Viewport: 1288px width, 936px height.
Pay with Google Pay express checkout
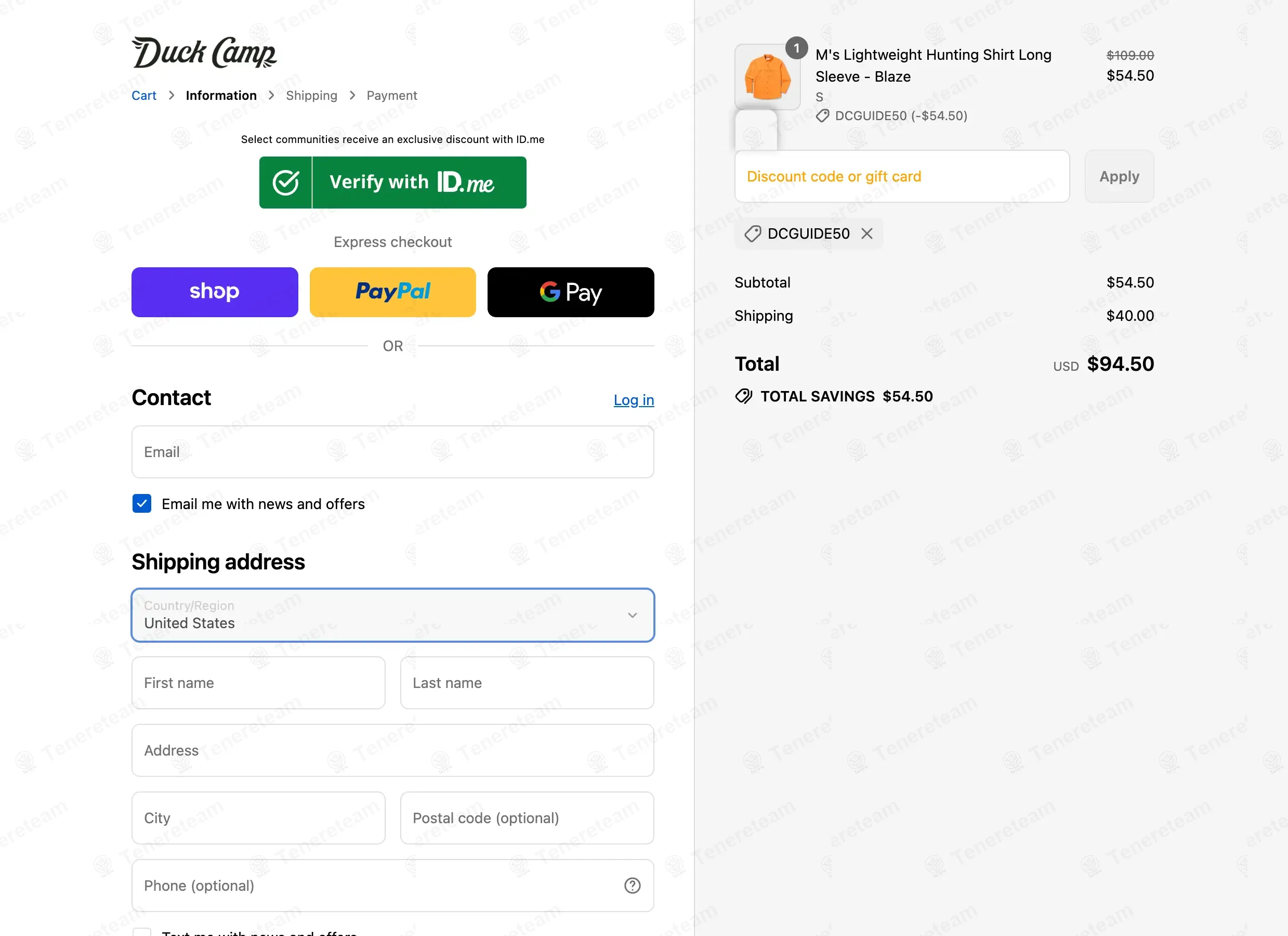coord(570,292)
